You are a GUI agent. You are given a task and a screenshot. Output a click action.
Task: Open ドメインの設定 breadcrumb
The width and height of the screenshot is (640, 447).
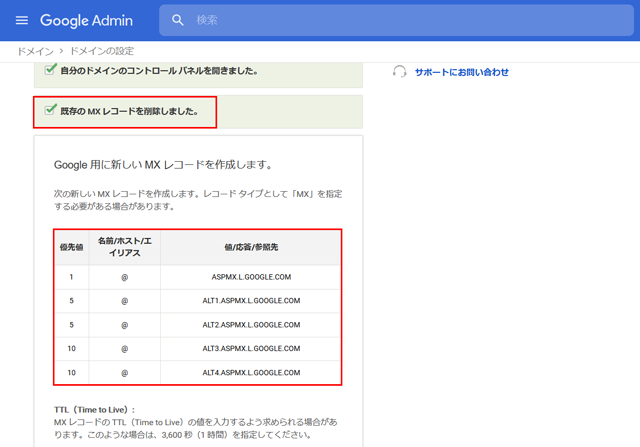102,51
